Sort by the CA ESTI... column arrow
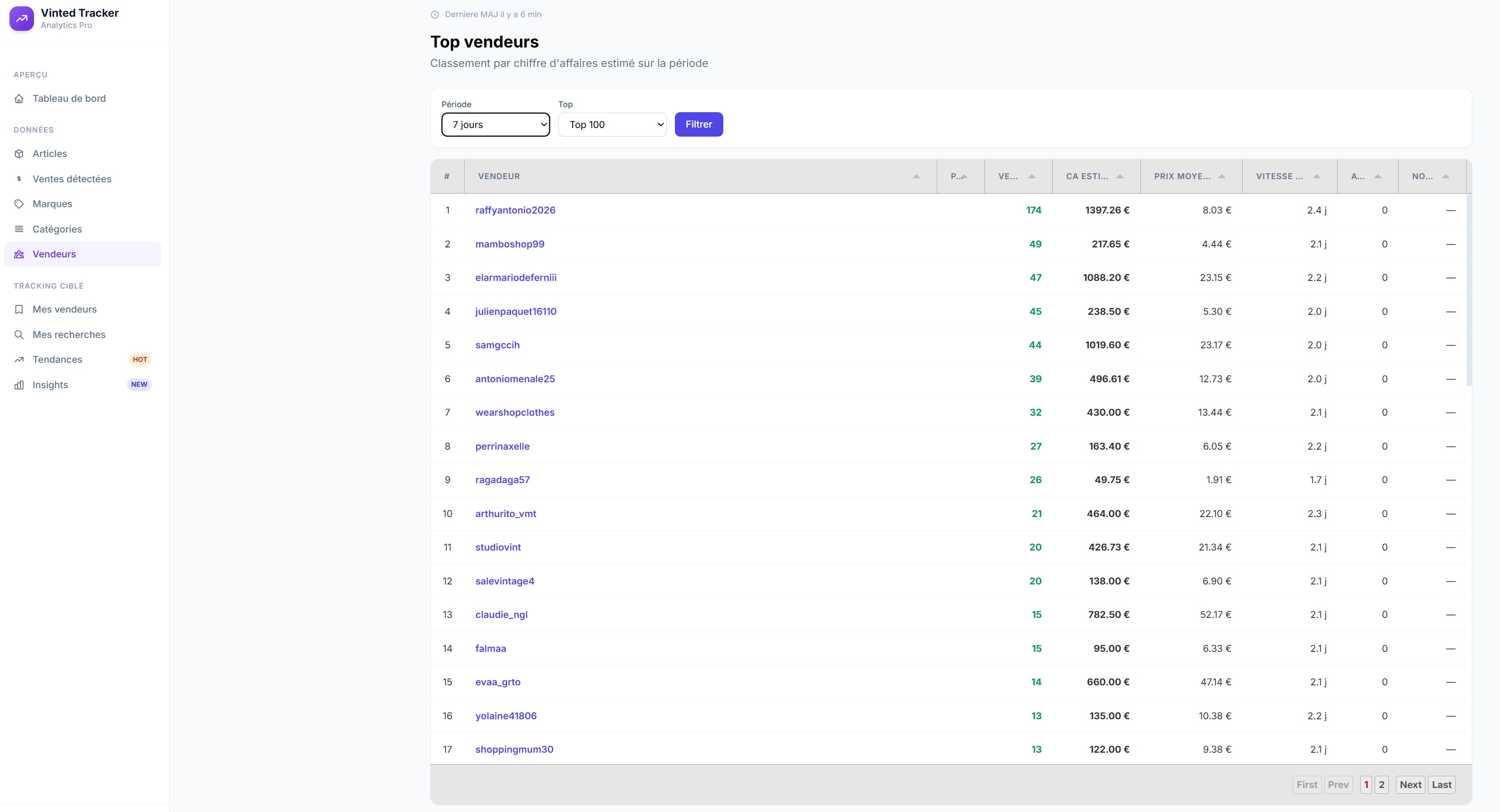 click(1120, 176)
